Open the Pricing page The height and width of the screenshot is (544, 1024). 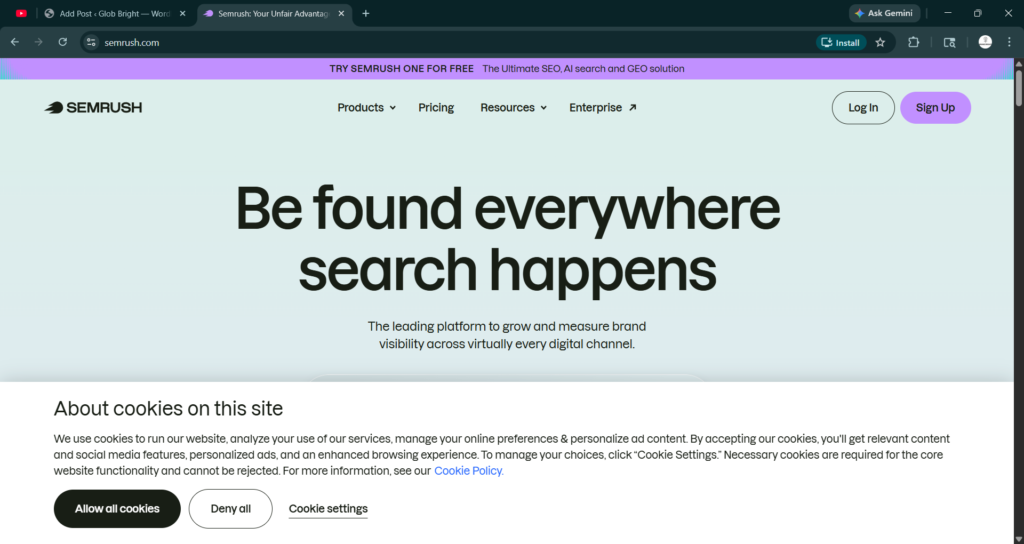click(436, 108)
